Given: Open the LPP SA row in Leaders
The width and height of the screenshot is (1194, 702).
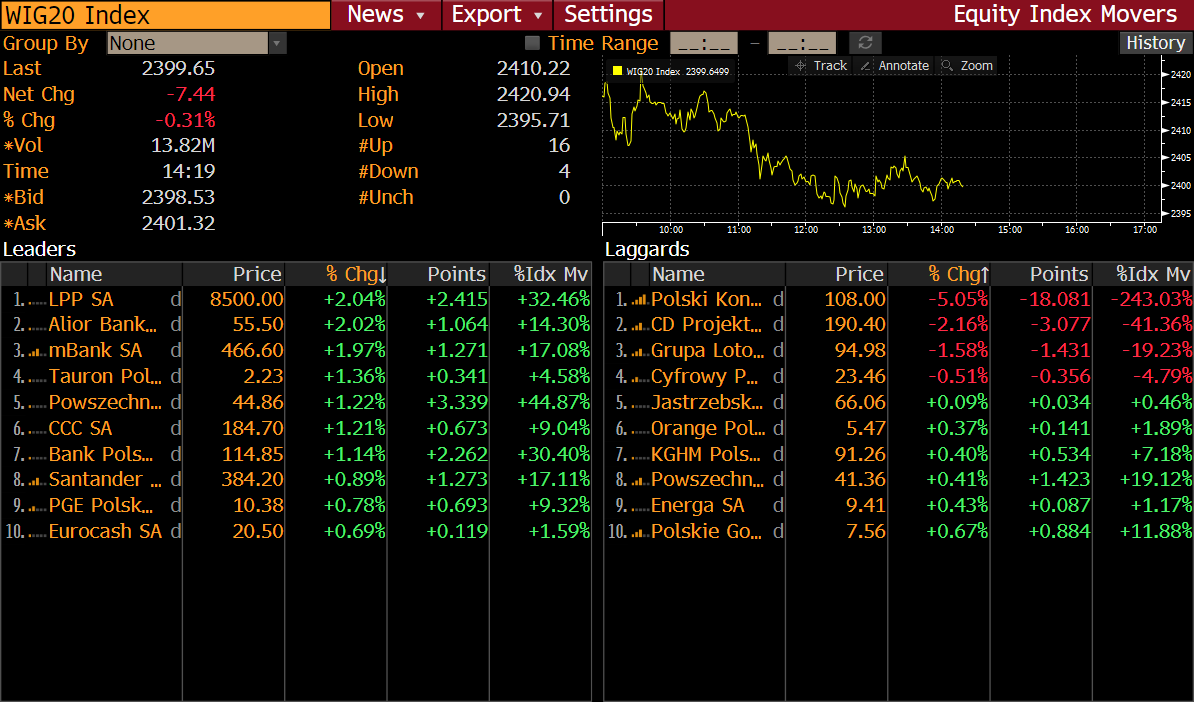Looking at the screenshot, I should 81,300.
